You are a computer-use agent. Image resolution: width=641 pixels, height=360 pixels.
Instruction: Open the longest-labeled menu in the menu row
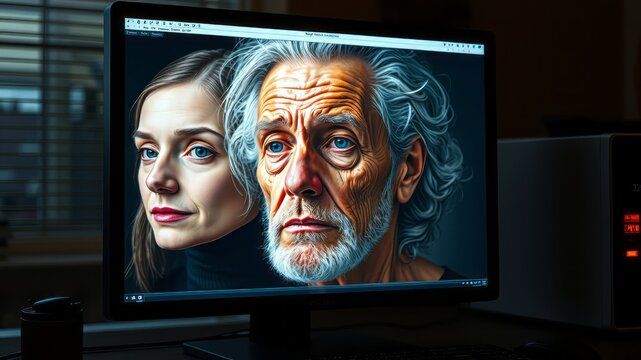click(x=164, y=29)
